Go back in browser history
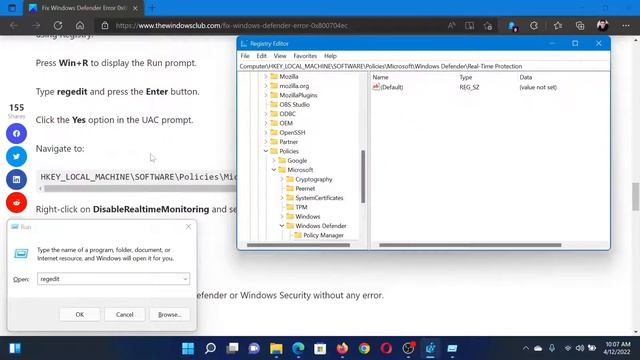The width and height of the screenshot is (640, 360). (14, 25)
